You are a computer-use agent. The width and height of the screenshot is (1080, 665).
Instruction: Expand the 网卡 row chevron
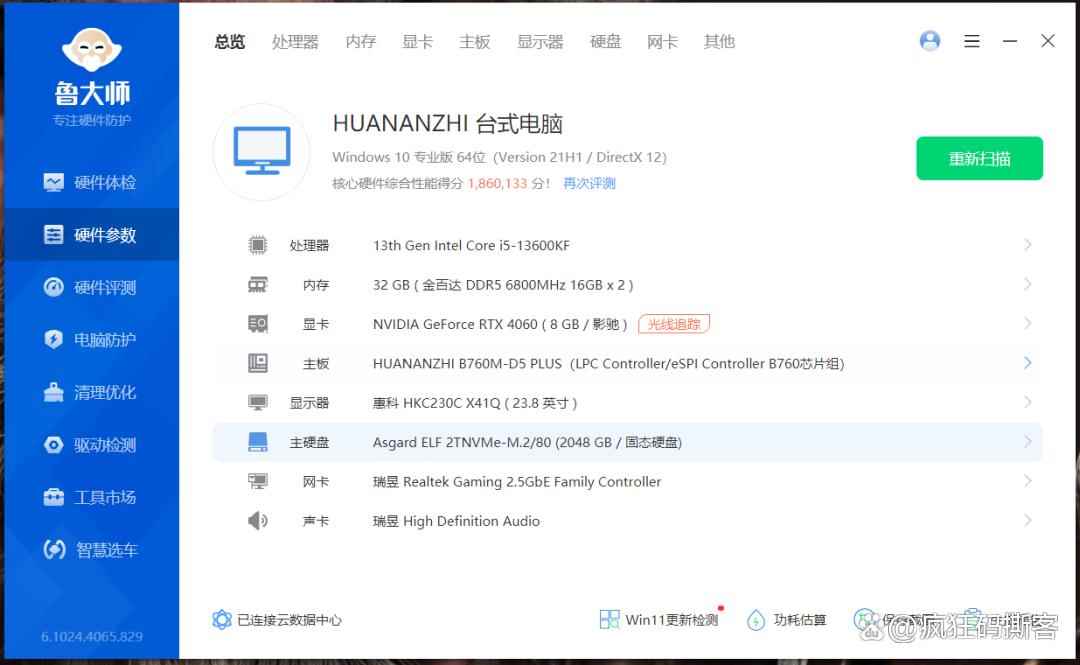pyautogui.click(x=1028, y=480)
